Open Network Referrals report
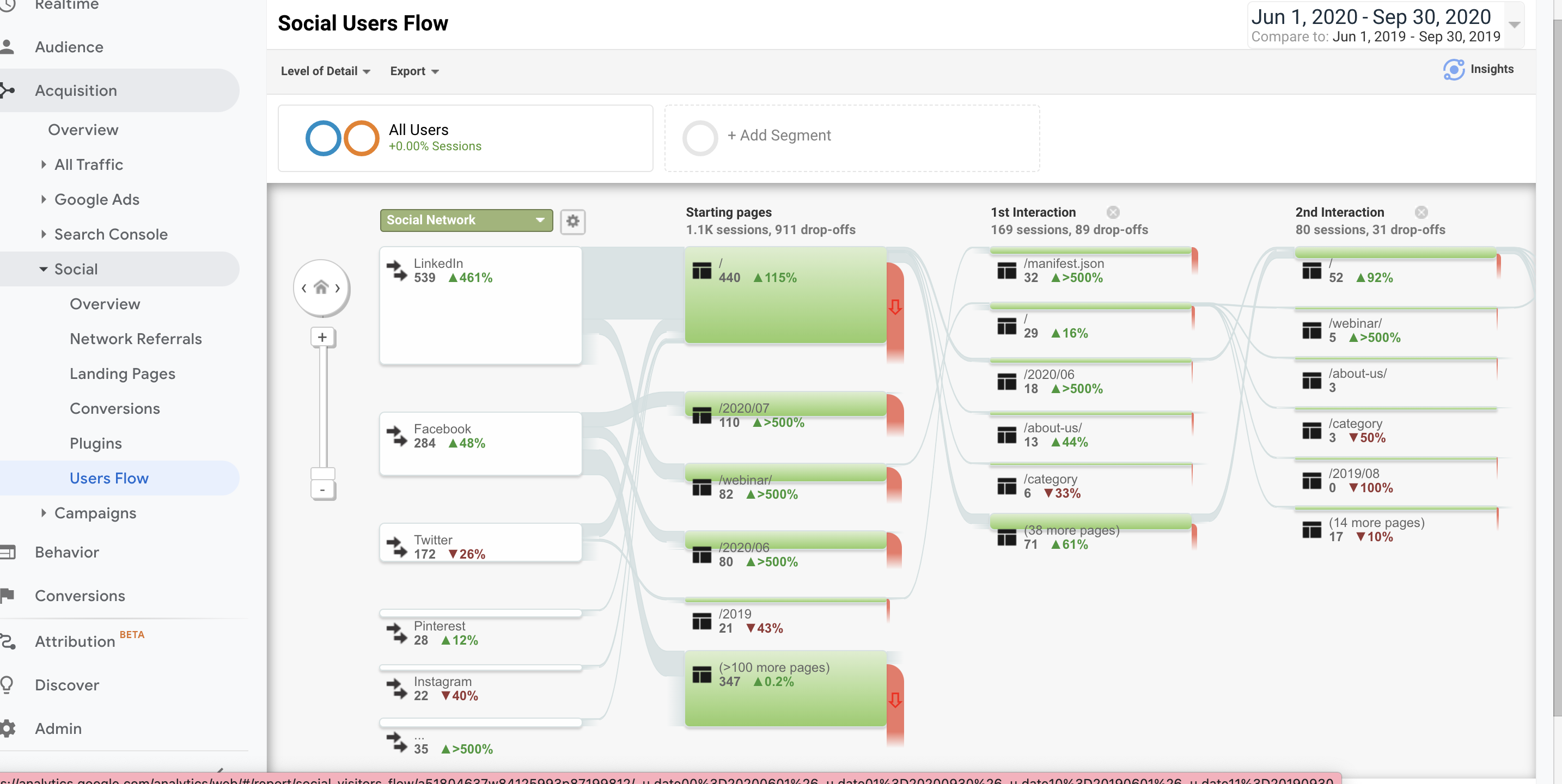1562x784 pixels. (x=136, y=338)
